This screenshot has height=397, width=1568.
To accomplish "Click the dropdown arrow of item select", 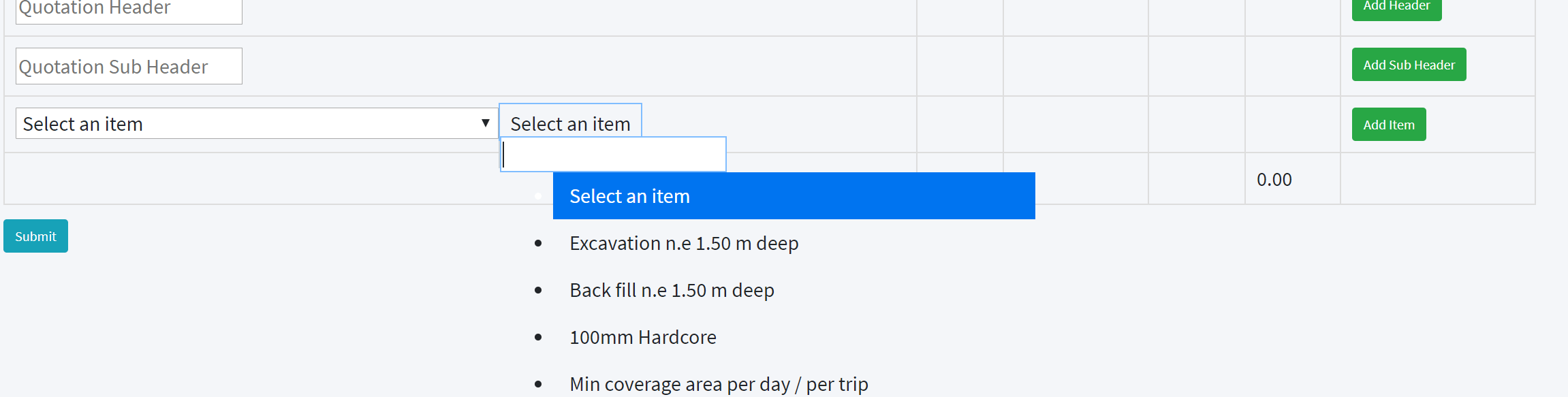I will click(x=485, y=123).
